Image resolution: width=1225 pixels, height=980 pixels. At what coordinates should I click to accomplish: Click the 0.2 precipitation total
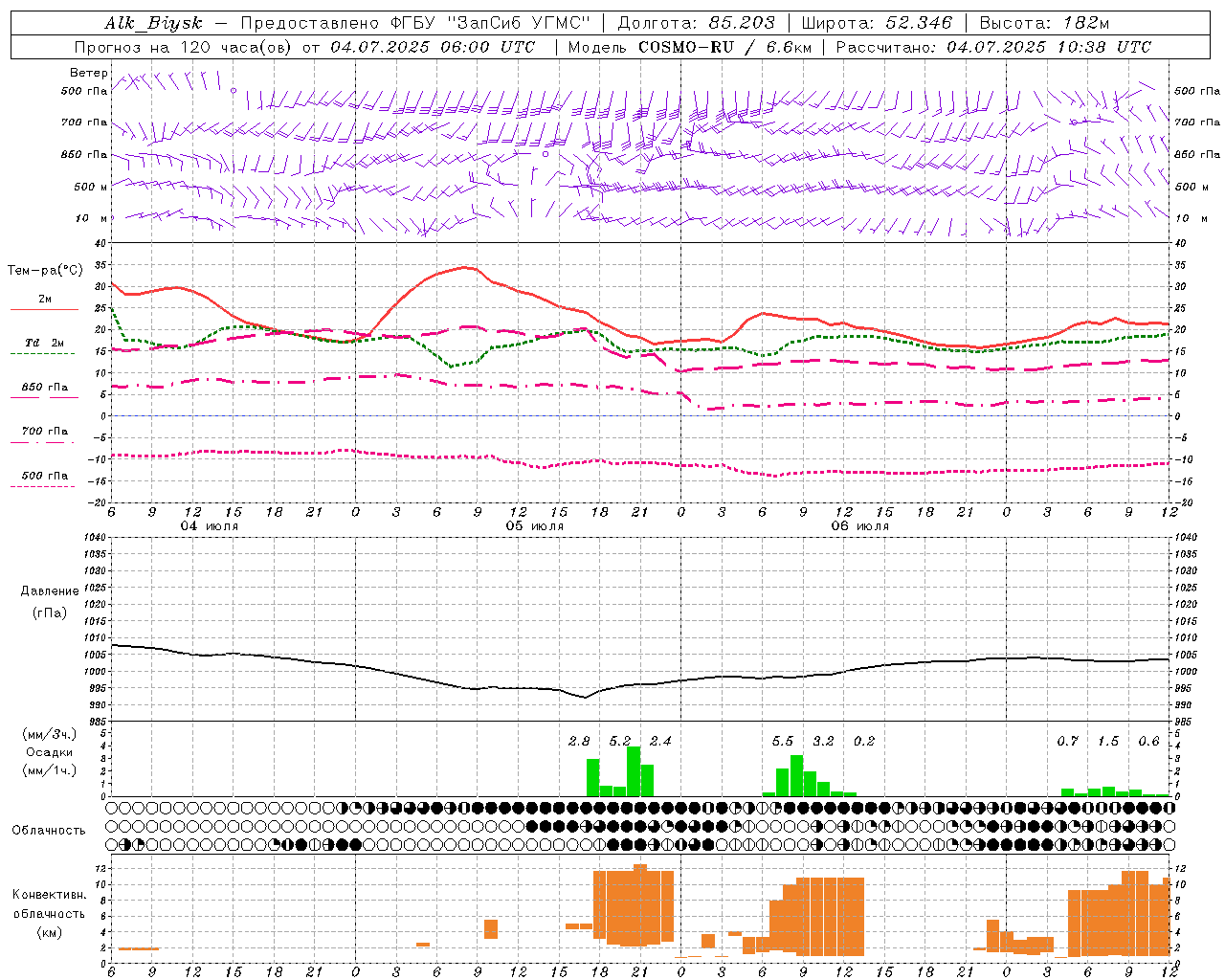[863, 741]
